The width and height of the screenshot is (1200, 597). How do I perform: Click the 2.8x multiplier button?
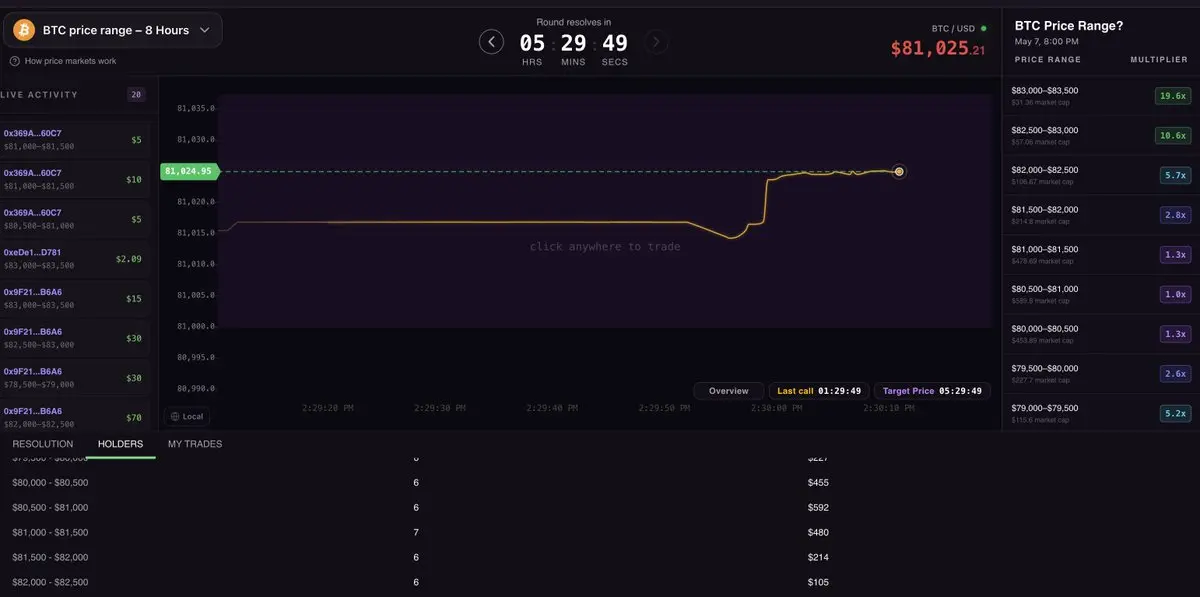(x=1174, y=215)
